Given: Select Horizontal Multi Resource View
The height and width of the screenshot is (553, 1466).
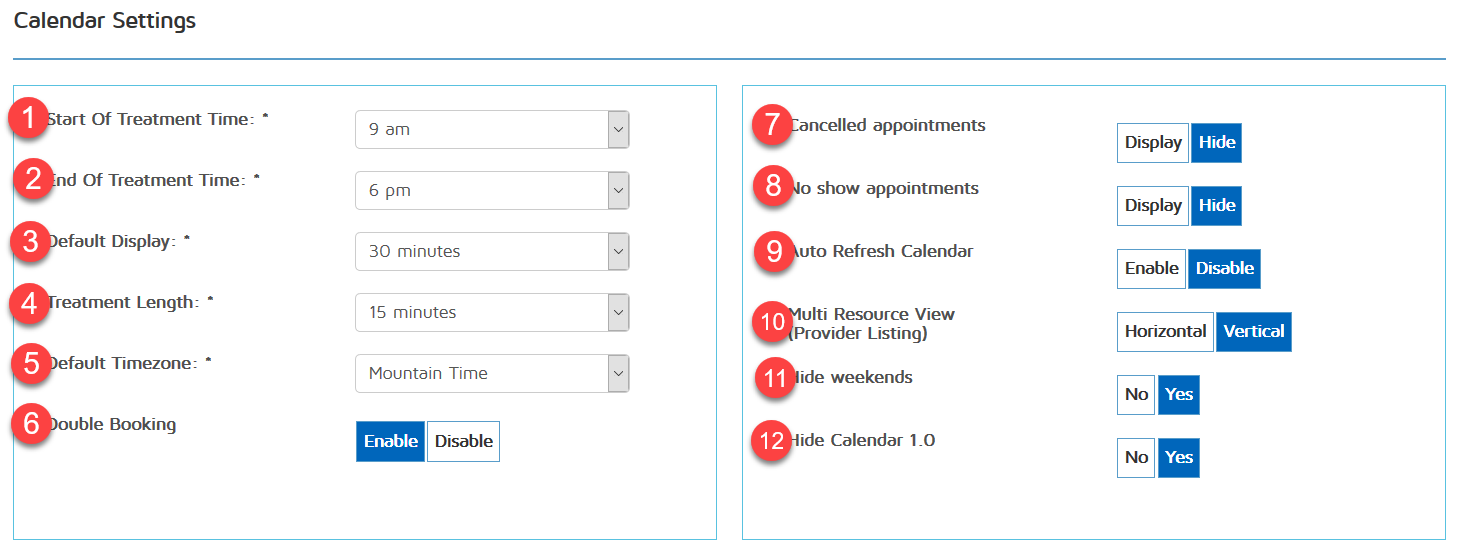Looking at the screenshot, I should pos(1165,332).
